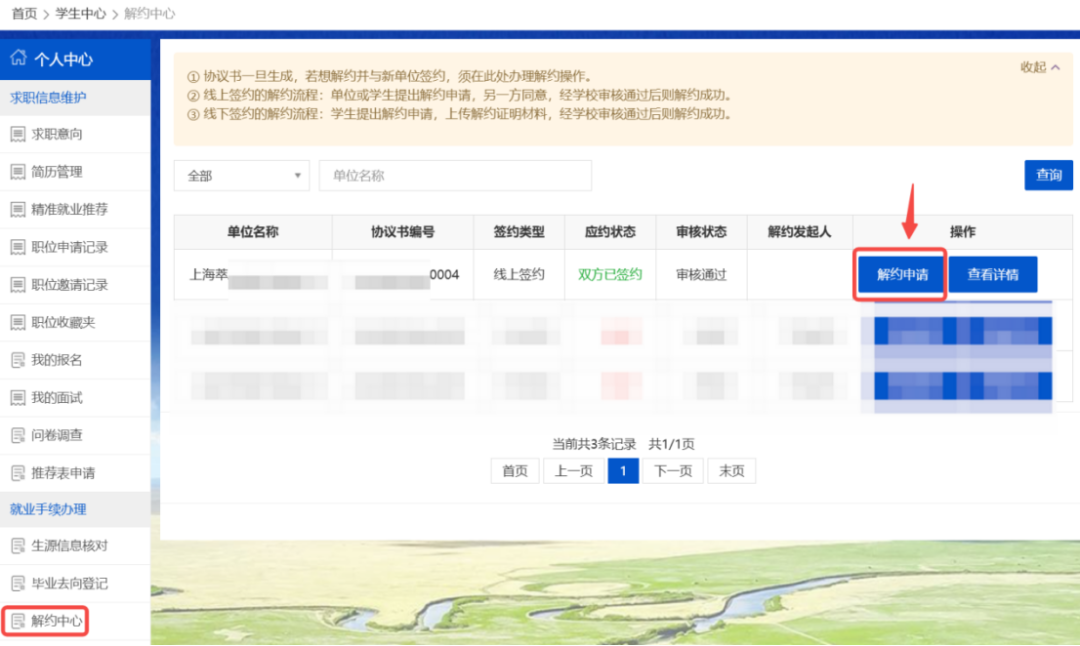Go to 首页 in the breadcrumb
This screenshot has width=1080, height=646.
point(23,14)
